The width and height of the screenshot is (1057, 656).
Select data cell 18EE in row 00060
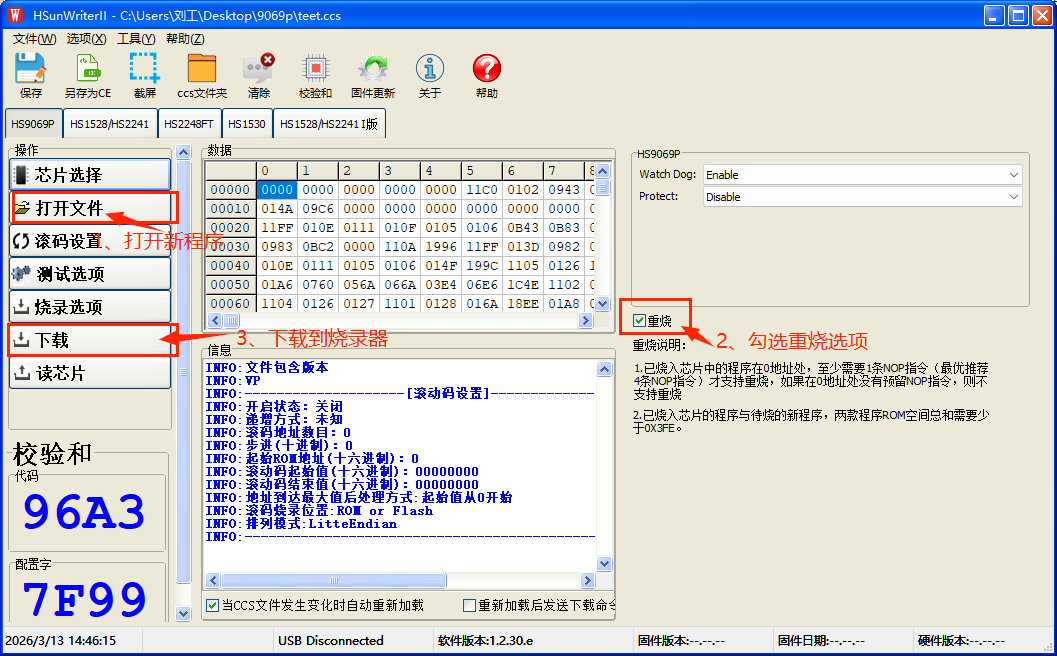[x=523, y=303]
